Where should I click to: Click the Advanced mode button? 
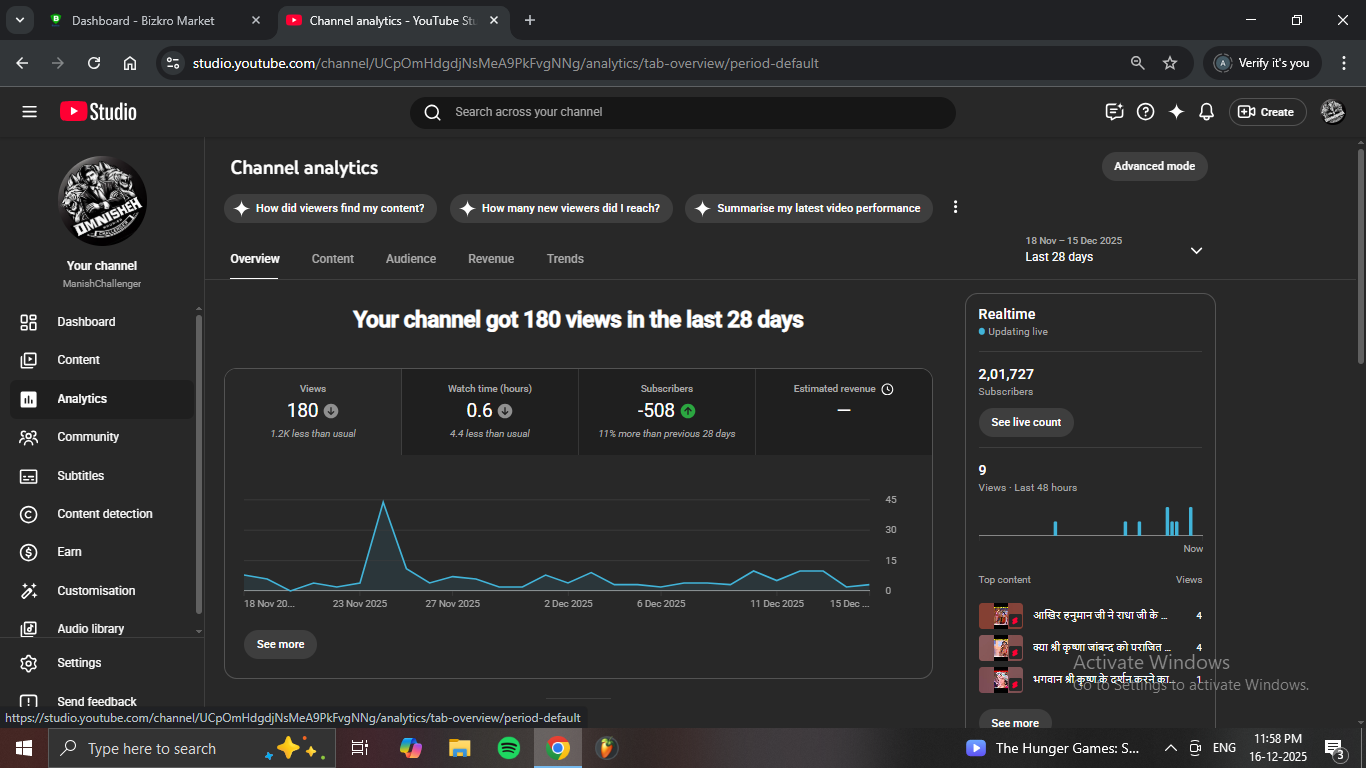(x=1154, y=166)
